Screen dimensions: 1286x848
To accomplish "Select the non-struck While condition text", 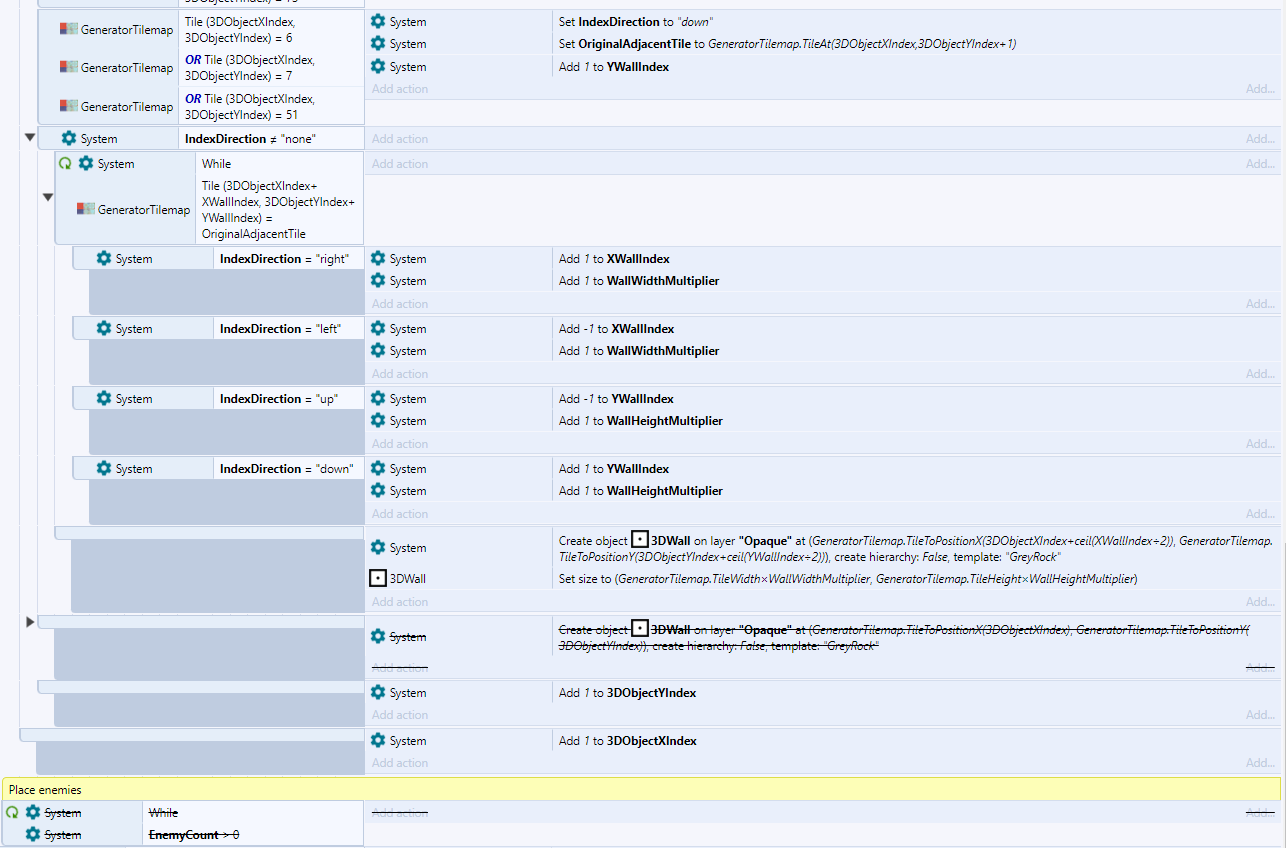I will click(x=216, y=163).
